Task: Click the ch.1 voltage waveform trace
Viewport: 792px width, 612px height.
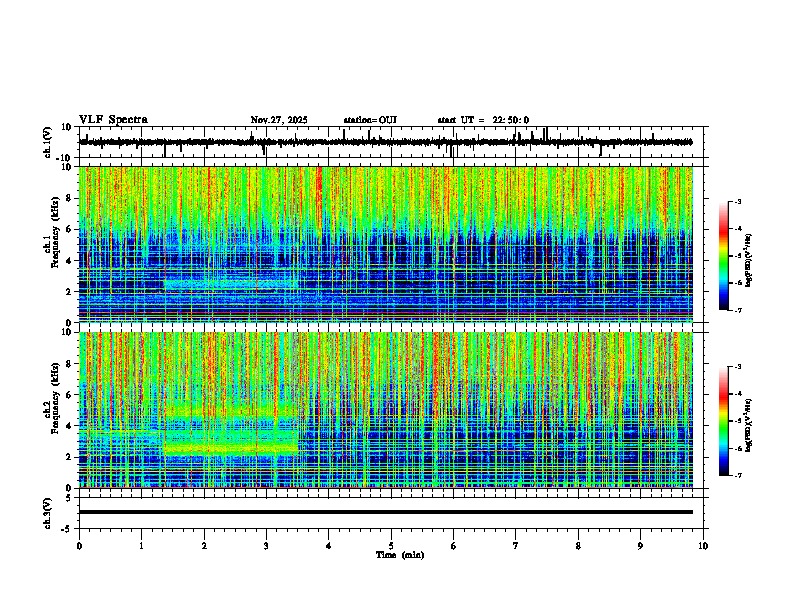Action: pyautogui.click(x=385, y=142)
